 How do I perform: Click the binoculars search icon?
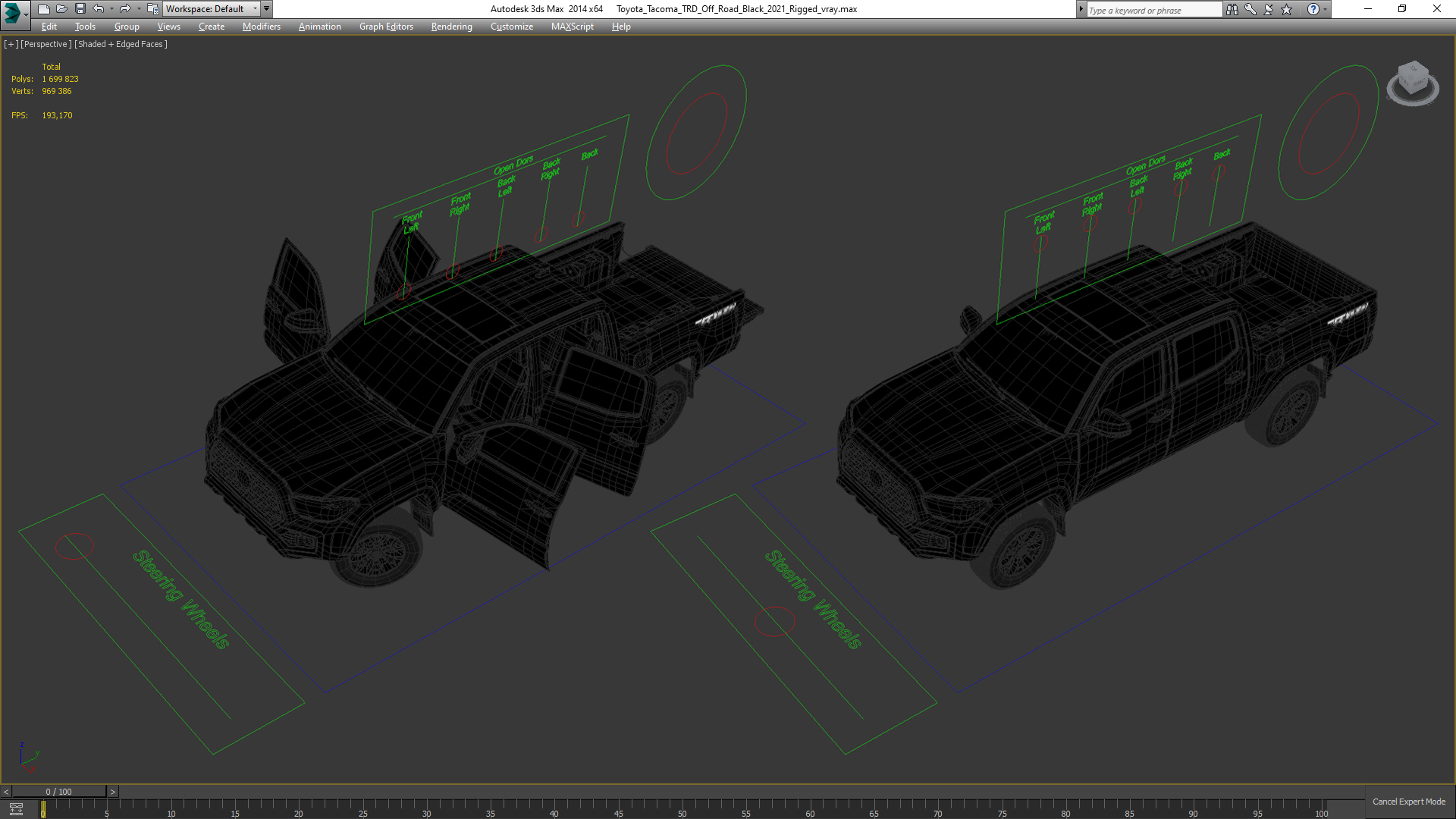tap(1232, 9)
